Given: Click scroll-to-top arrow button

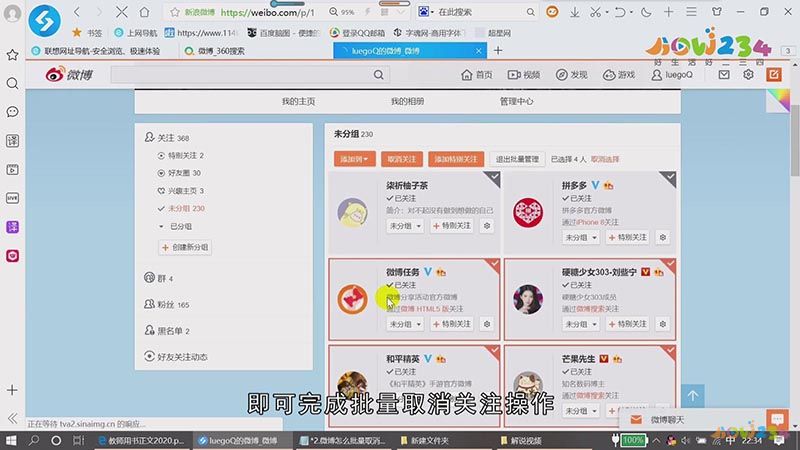Looking at the screenshot, I should pos(692,396).
